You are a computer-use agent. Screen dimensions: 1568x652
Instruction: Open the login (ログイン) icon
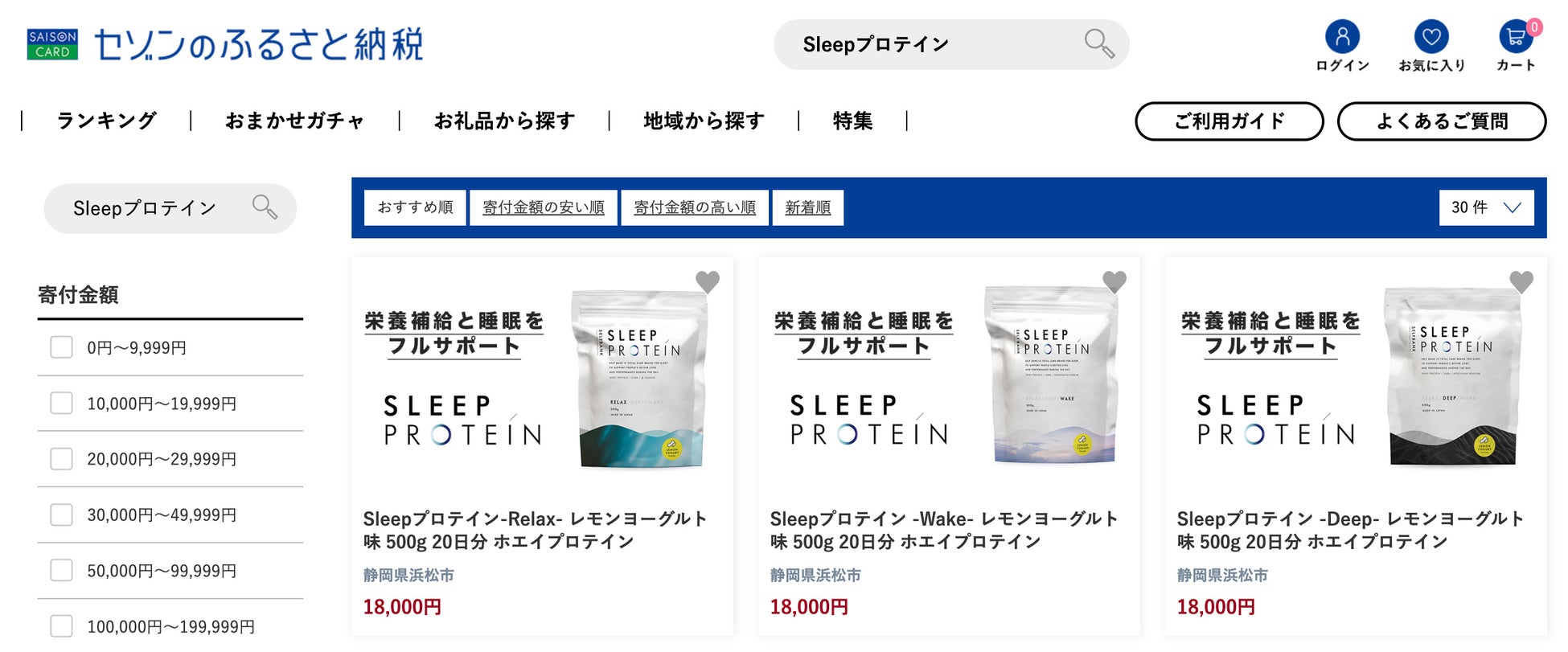point(1342,37)
